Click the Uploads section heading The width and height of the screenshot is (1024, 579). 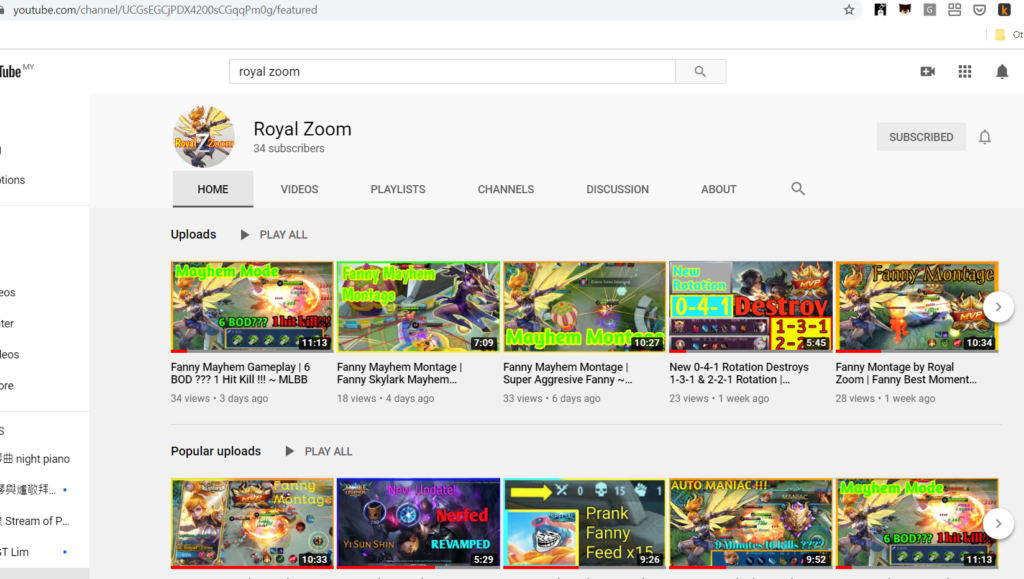coord(193,234)
